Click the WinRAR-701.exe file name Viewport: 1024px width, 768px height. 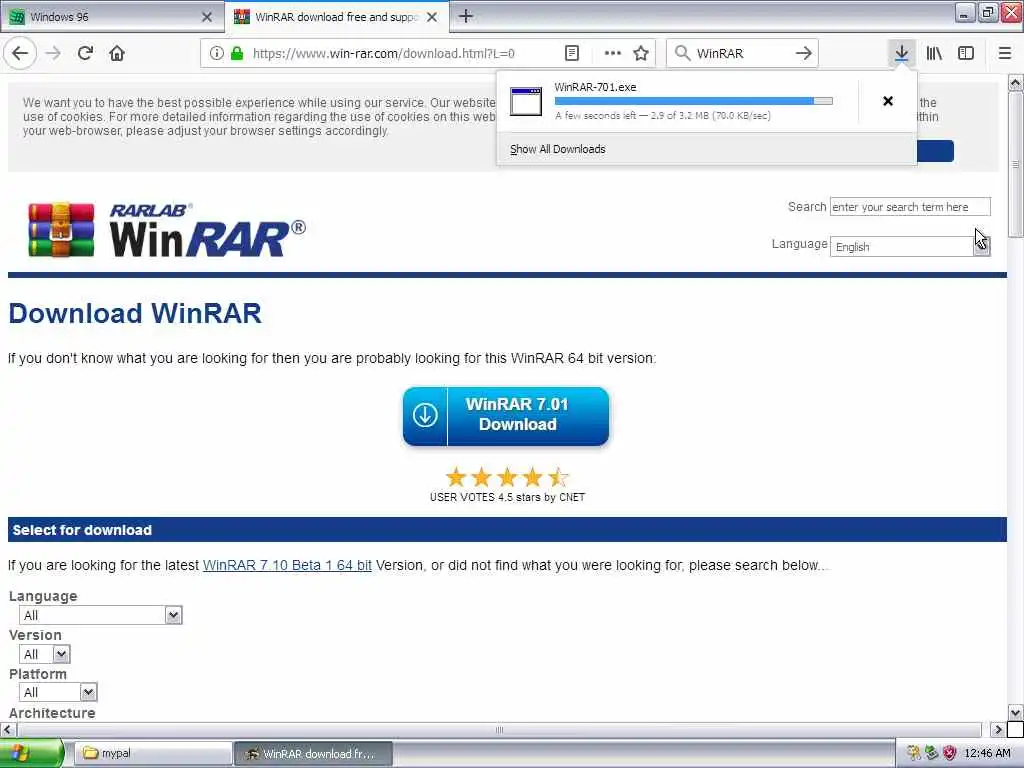click(x=595, y=87)
